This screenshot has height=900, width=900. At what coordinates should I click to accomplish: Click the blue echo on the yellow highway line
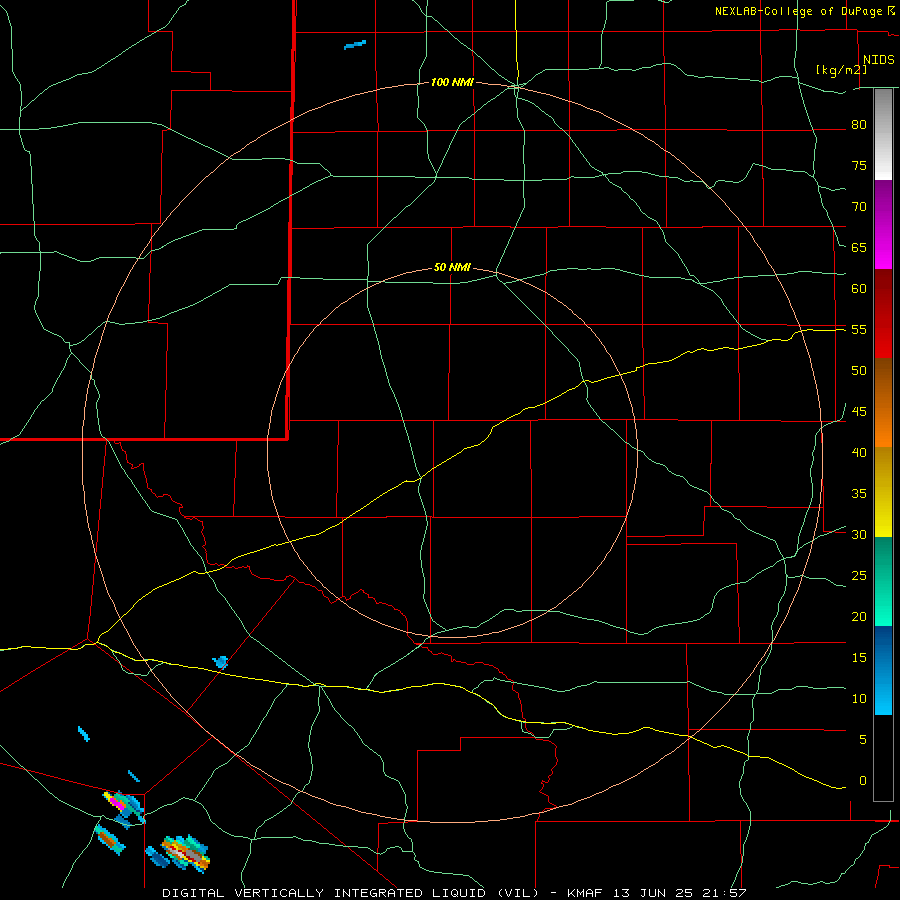tap(220, 662)
